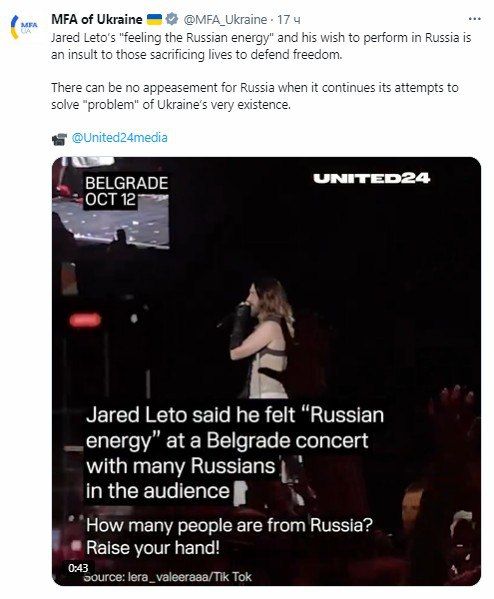This screenshot has width=494, height=599.
Task: Open the three-dot more options menu
Action: [474, 19]
